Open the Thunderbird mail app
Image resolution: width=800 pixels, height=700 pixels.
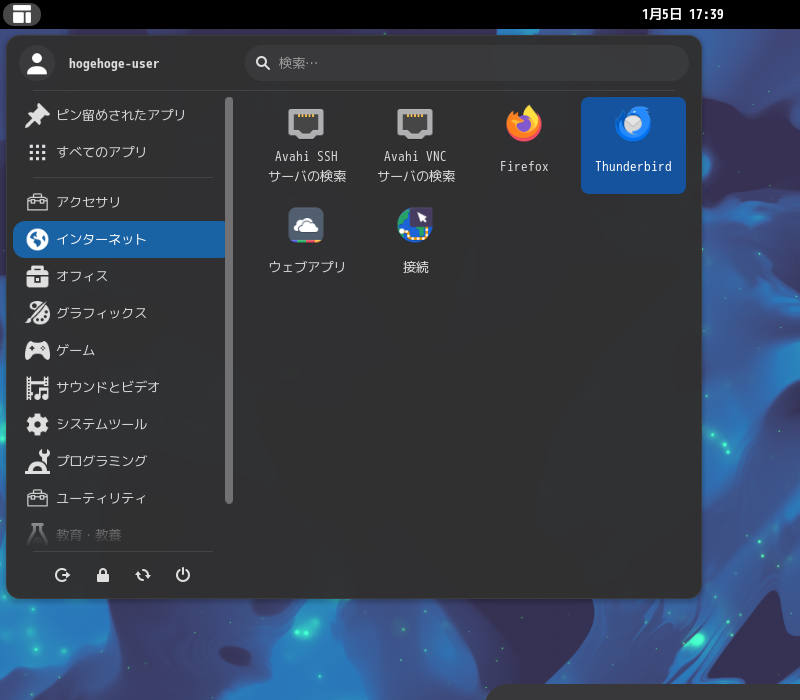point(633,145)
